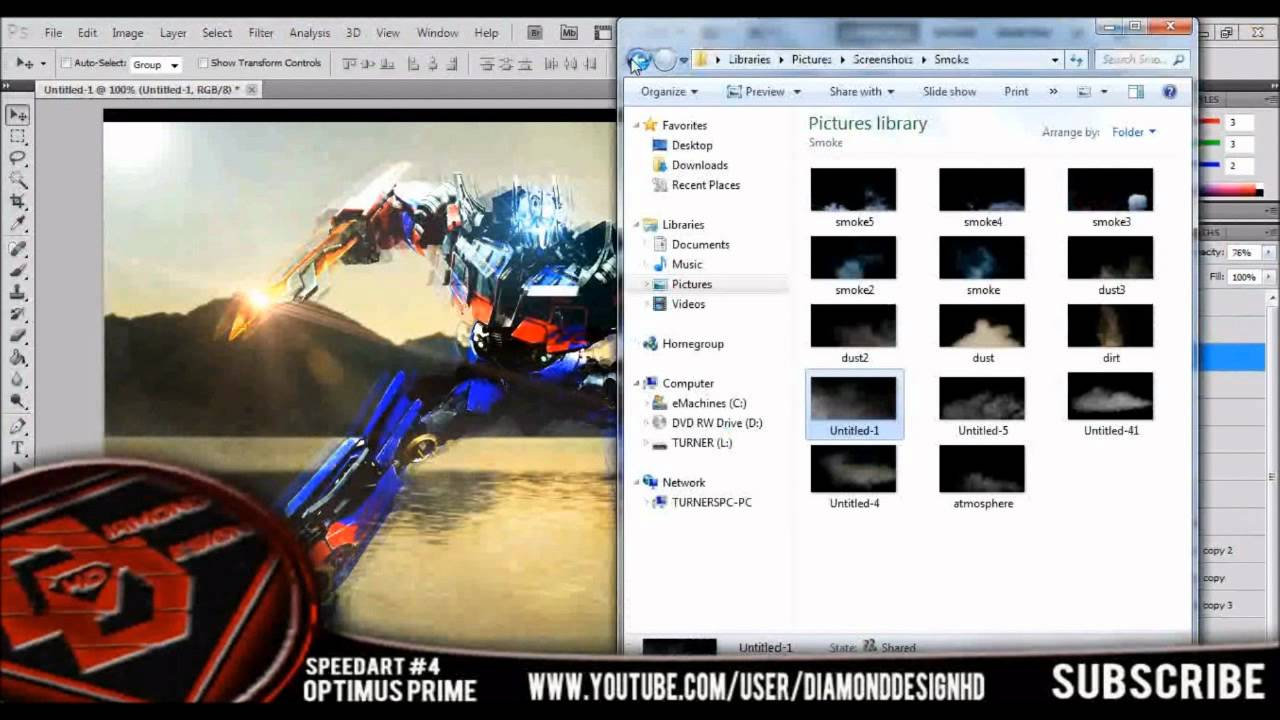Expand the Explorer address bar history dropdown
Screen dimensions: 1280x720
1054,60
